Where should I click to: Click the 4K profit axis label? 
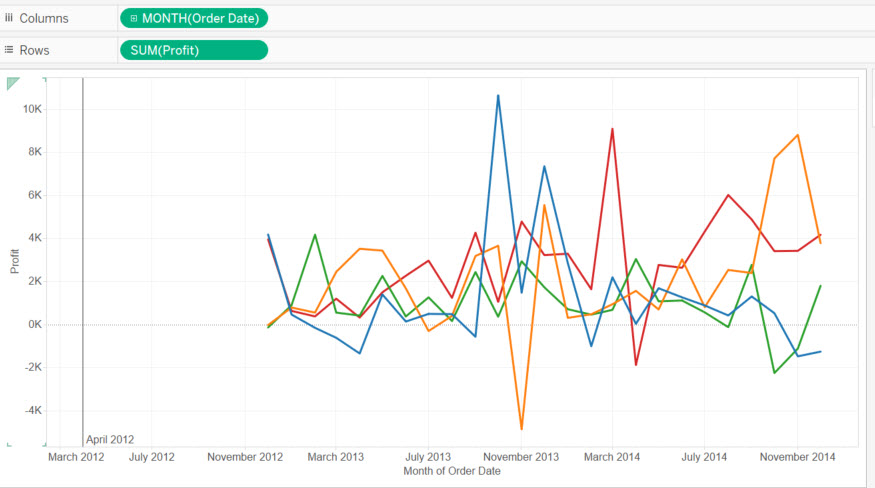(x=35, y=238)
